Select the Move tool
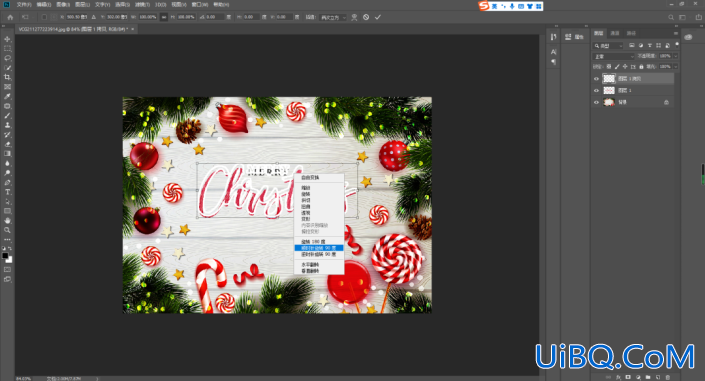705x381 pixels. tap(7, 39)
